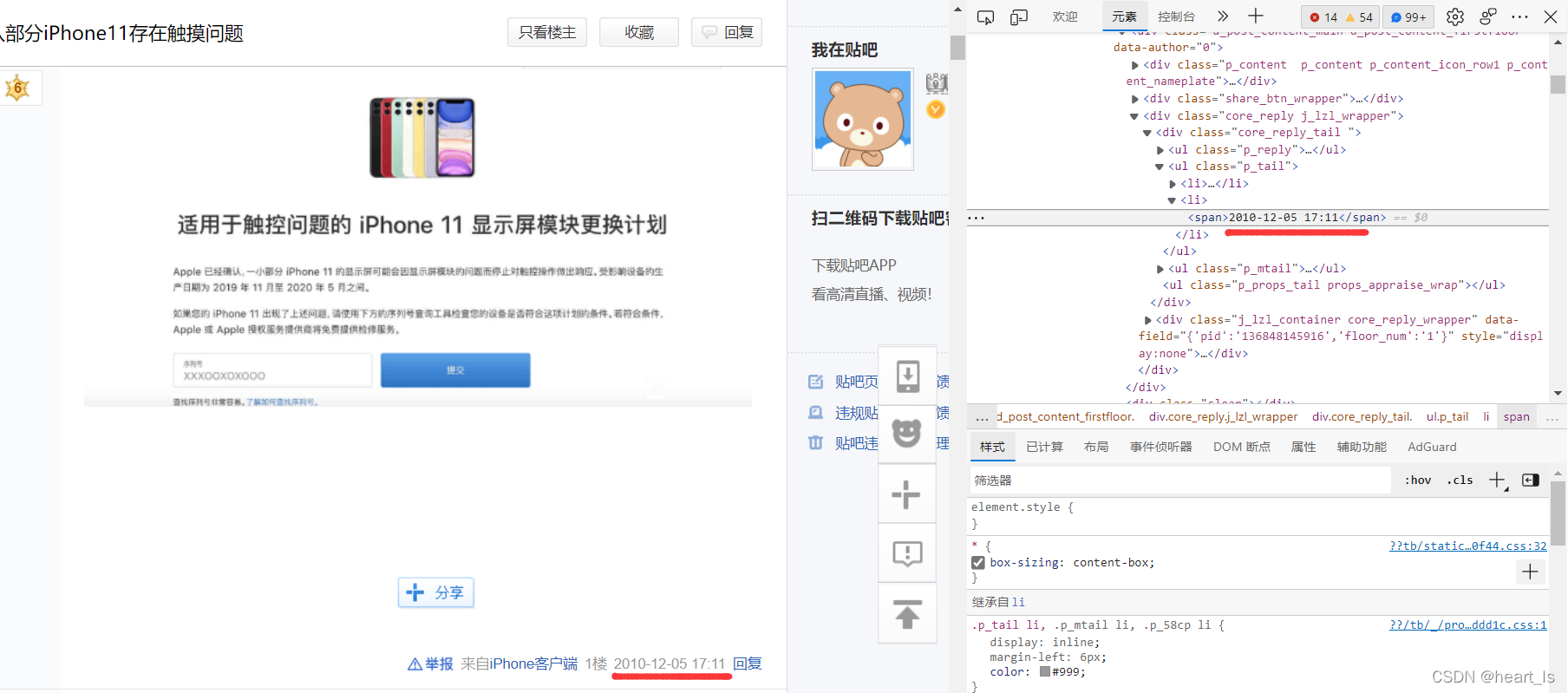Open the 事件侦听器 tab
Screen dimensions: 1568x693
(1160, 447)
